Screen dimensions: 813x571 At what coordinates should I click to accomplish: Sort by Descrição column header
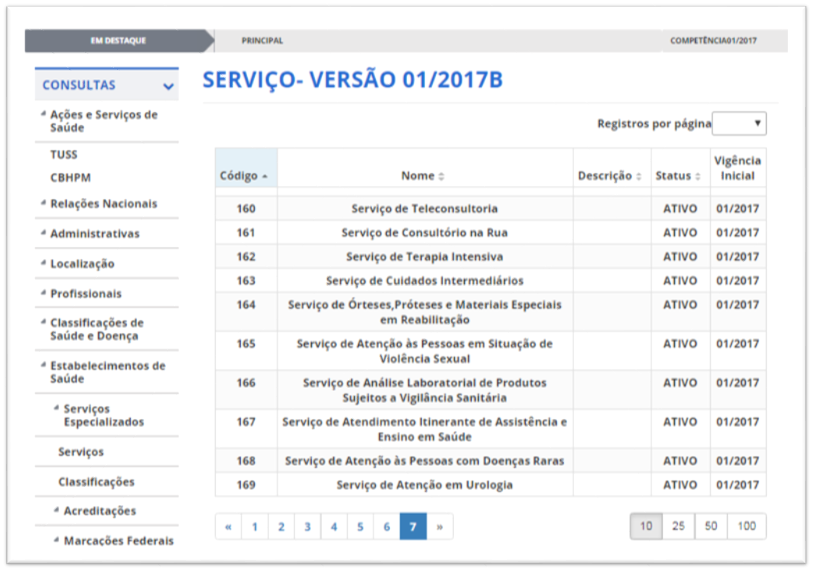tap(610, 176)
